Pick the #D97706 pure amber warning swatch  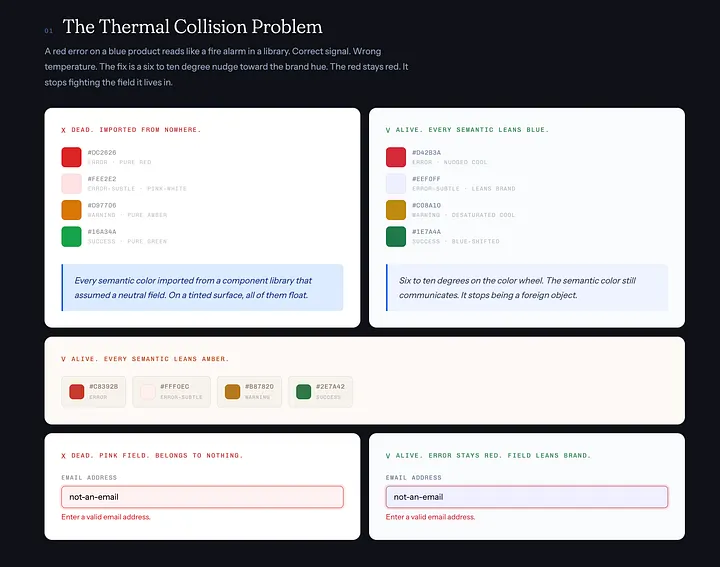click(71, 210)
